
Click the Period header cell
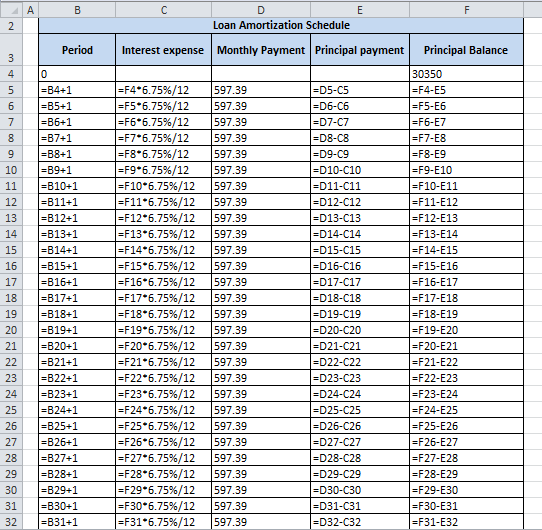coord(77,50)
